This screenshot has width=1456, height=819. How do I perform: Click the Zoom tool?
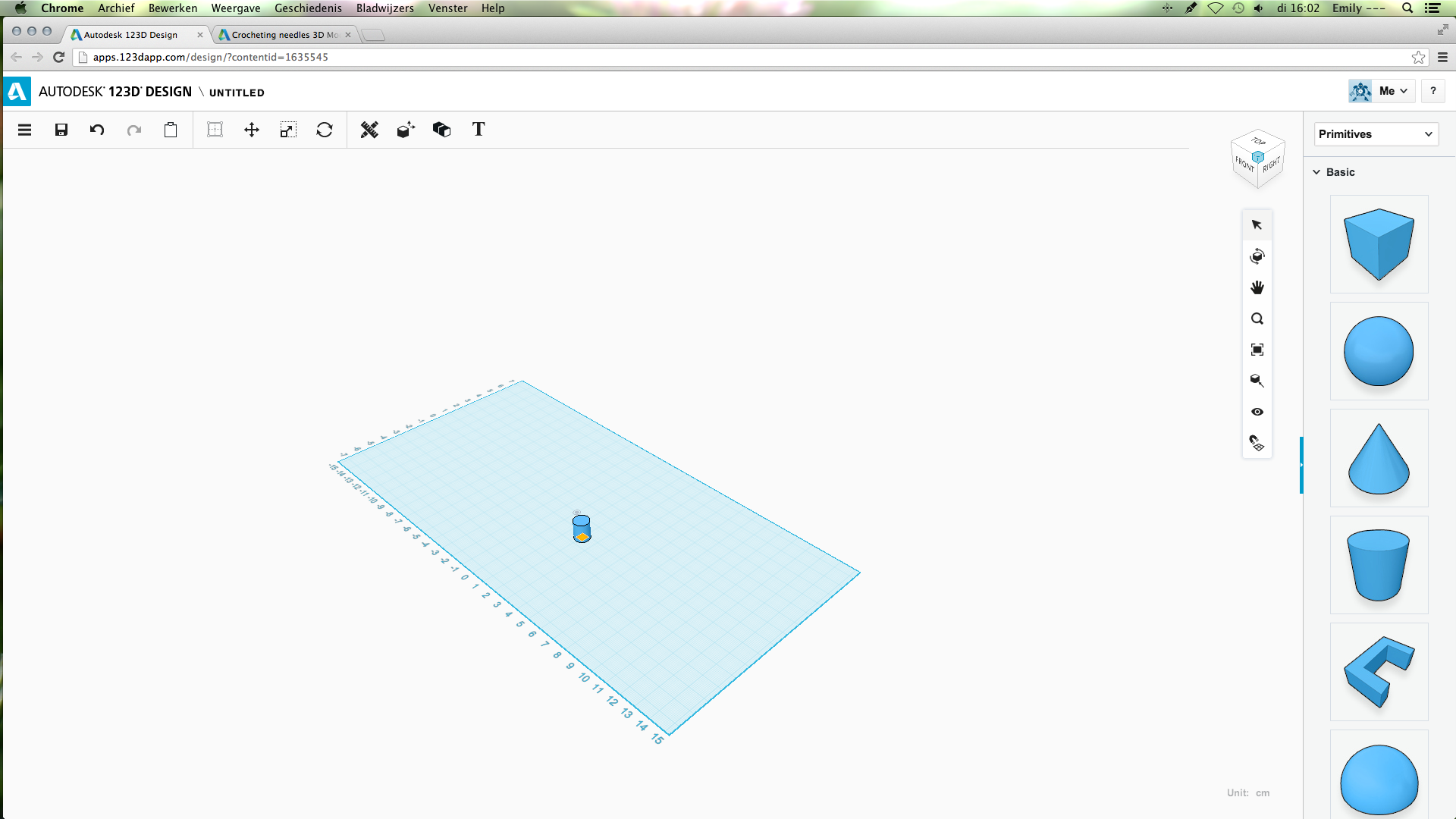[x=1257, y=318]
